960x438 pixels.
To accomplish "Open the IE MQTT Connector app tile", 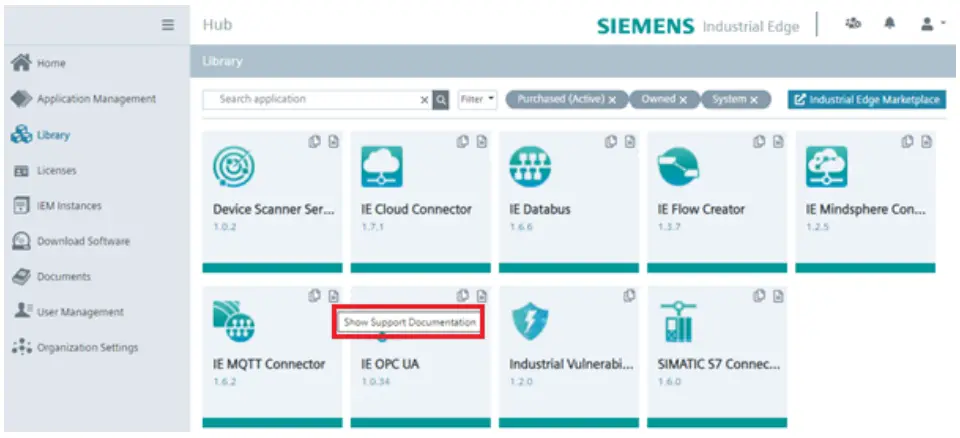I will [x=272, y=357].
